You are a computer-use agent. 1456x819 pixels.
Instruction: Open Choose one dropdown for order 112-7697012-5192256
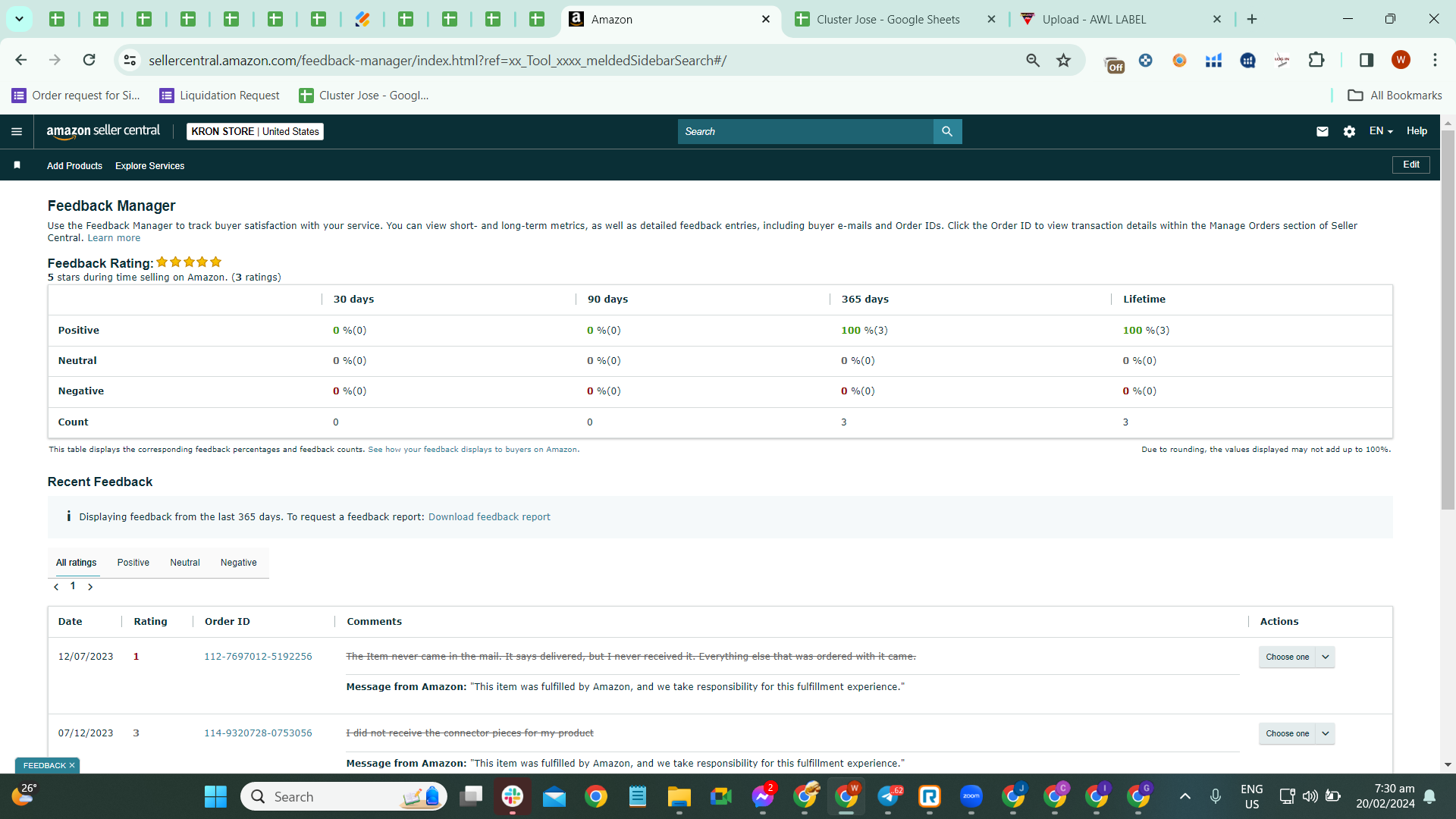tap(1296, 657)
